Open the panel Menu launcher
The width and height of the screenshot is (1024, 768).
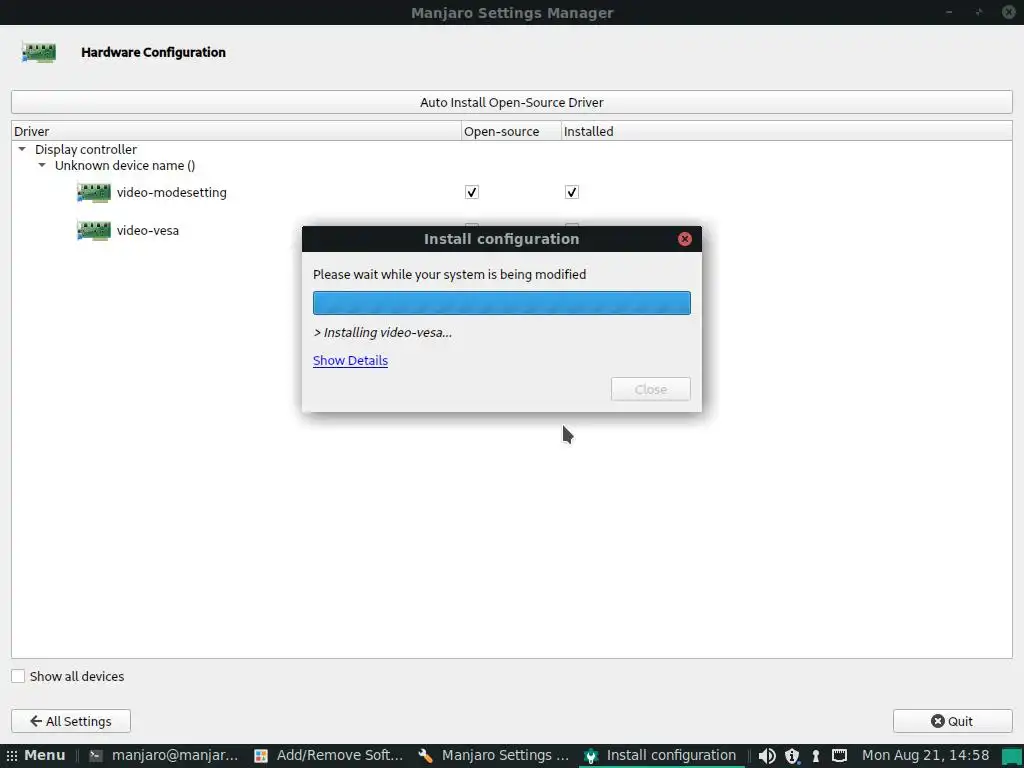point(37,756)
